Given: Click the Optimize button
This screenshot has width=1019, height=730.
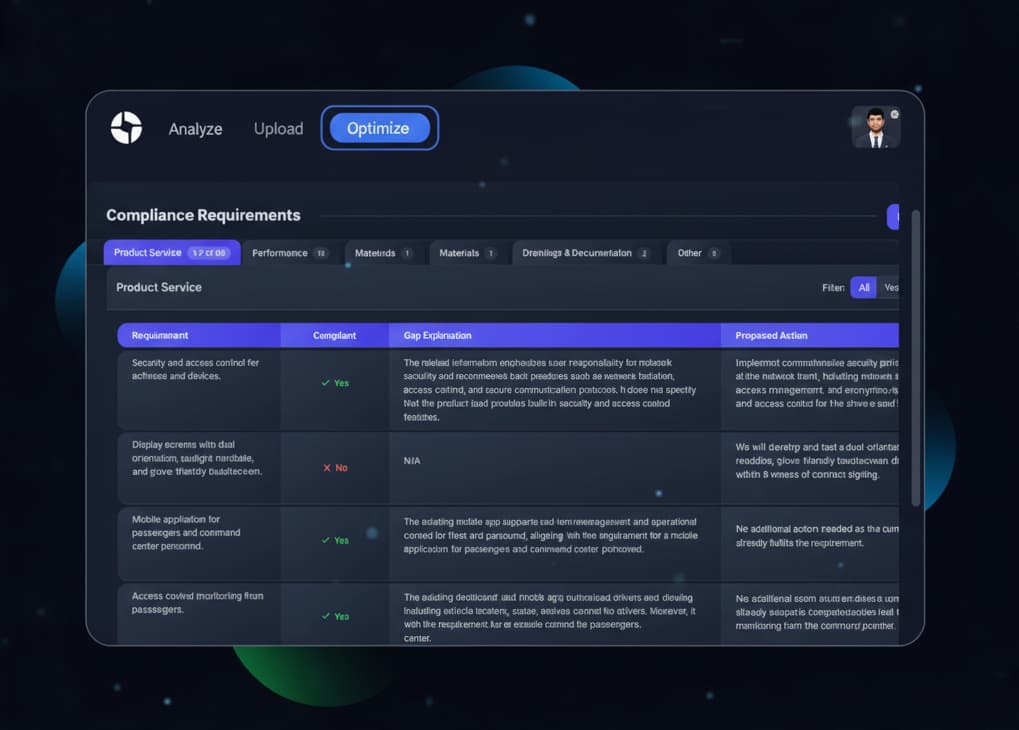Looking at the screenshot, I should coord(378,128).
